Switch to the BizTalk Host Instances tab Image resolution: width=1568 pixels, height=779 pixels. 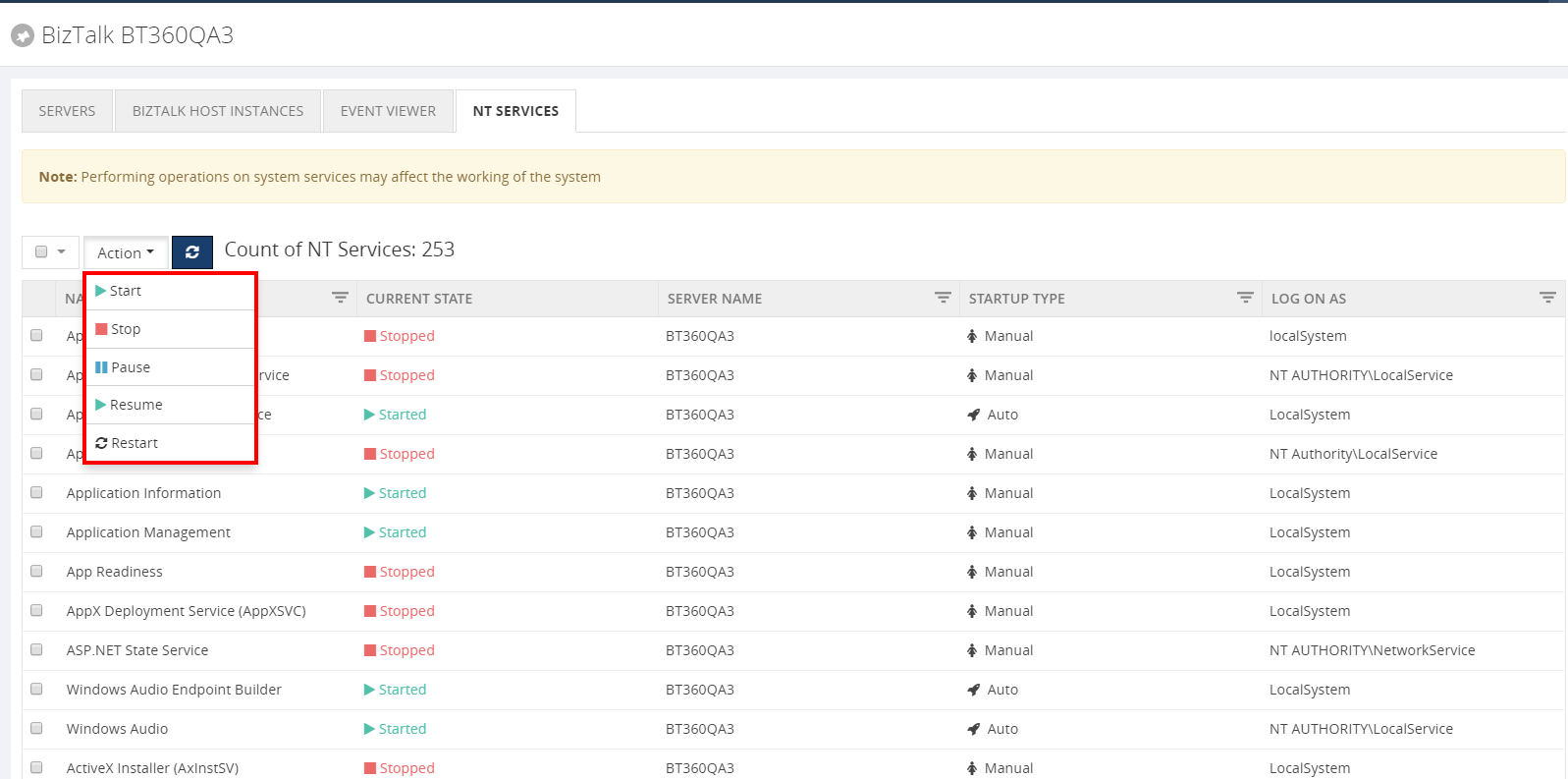[x=218, y=111]
